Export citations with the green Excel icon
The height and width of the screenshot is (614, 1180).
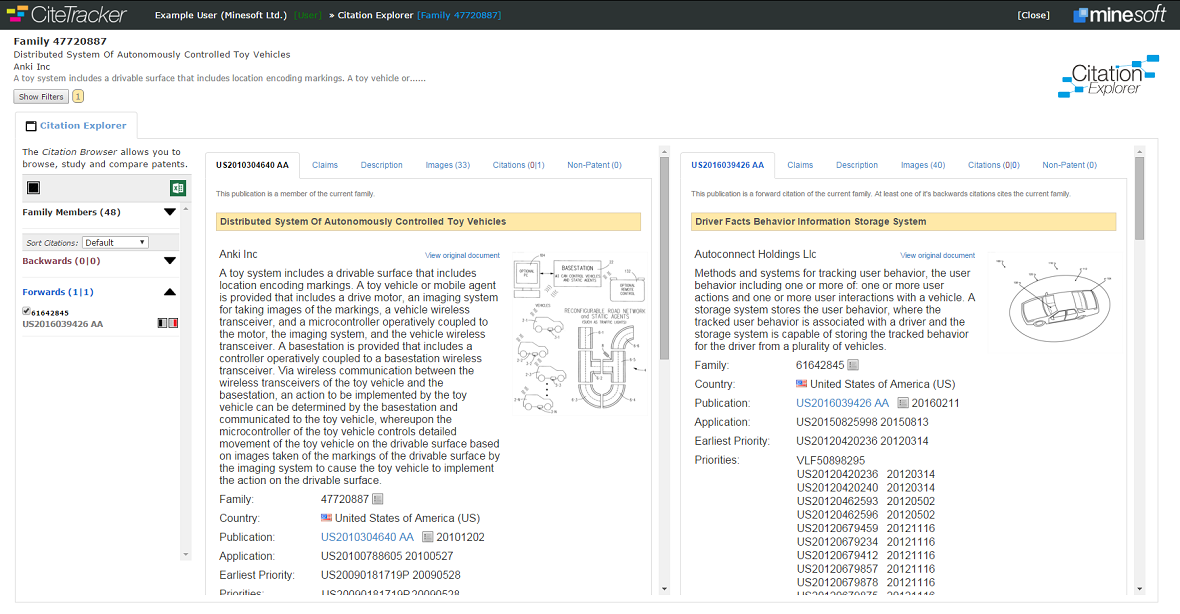pyautogui.click(x=178, y=188)
